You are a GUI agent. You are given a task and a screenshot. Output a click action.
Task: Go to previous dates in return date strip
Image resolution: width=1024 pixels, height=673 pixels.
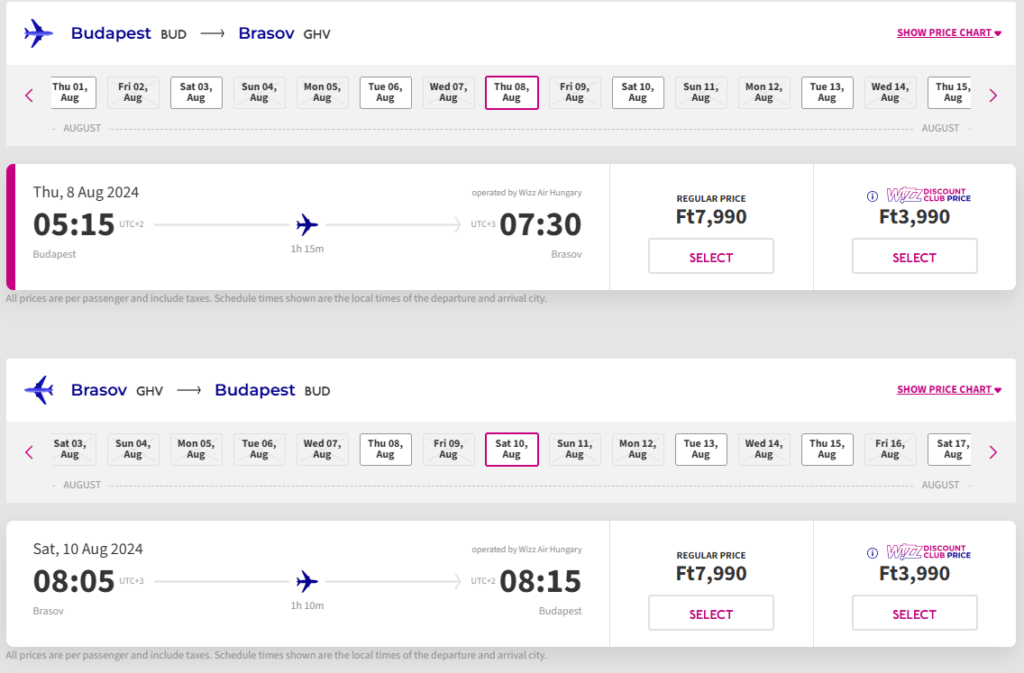pos(29,452)
